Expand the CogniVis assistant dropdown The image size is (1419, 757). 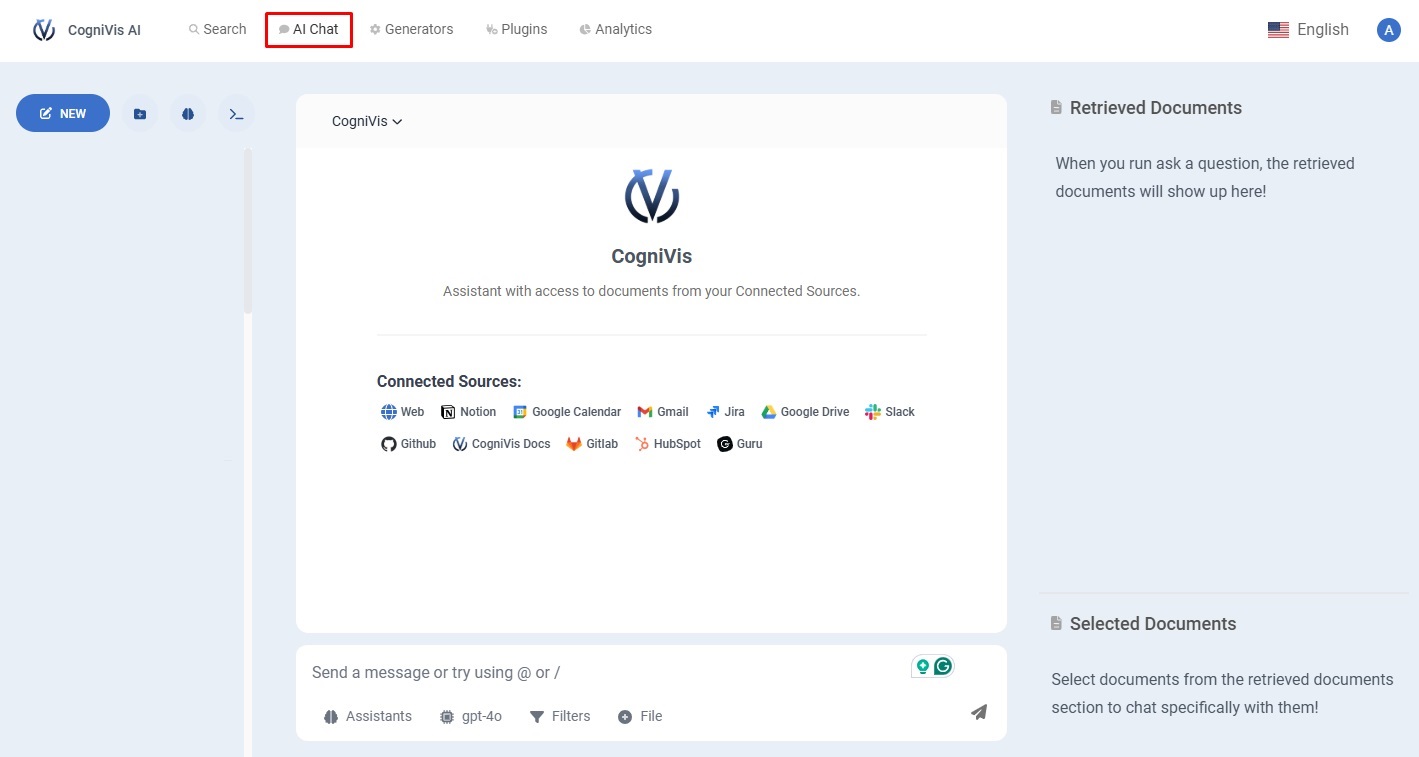(x=367, y=122)
